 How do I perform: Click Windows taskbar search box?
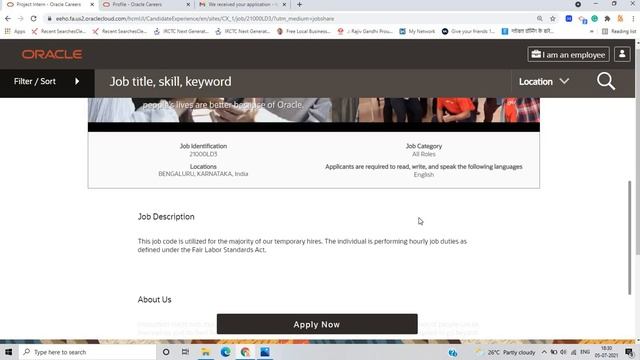coord(87,352)
